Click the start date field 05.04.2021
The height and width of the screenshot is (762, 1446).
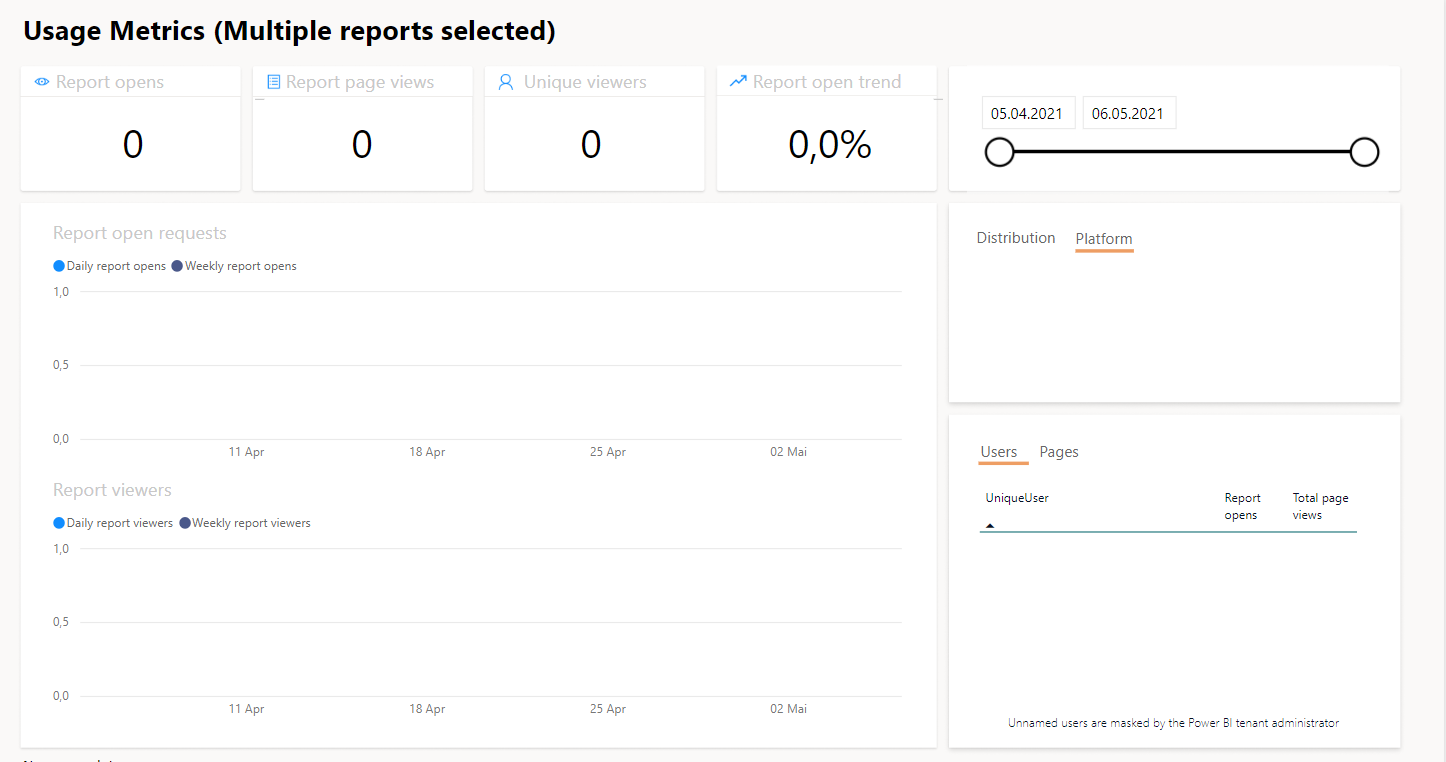coord(1028,113)
